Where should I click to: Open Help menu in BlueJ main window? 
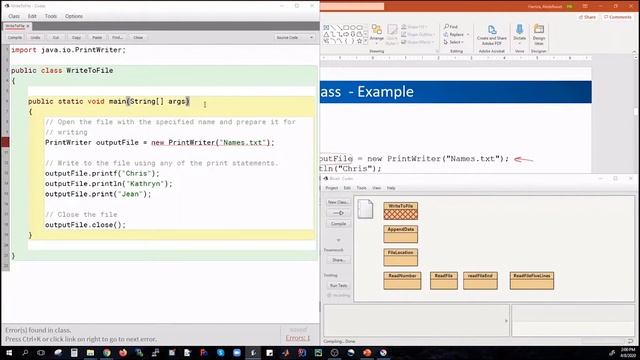tap(391, 188)
